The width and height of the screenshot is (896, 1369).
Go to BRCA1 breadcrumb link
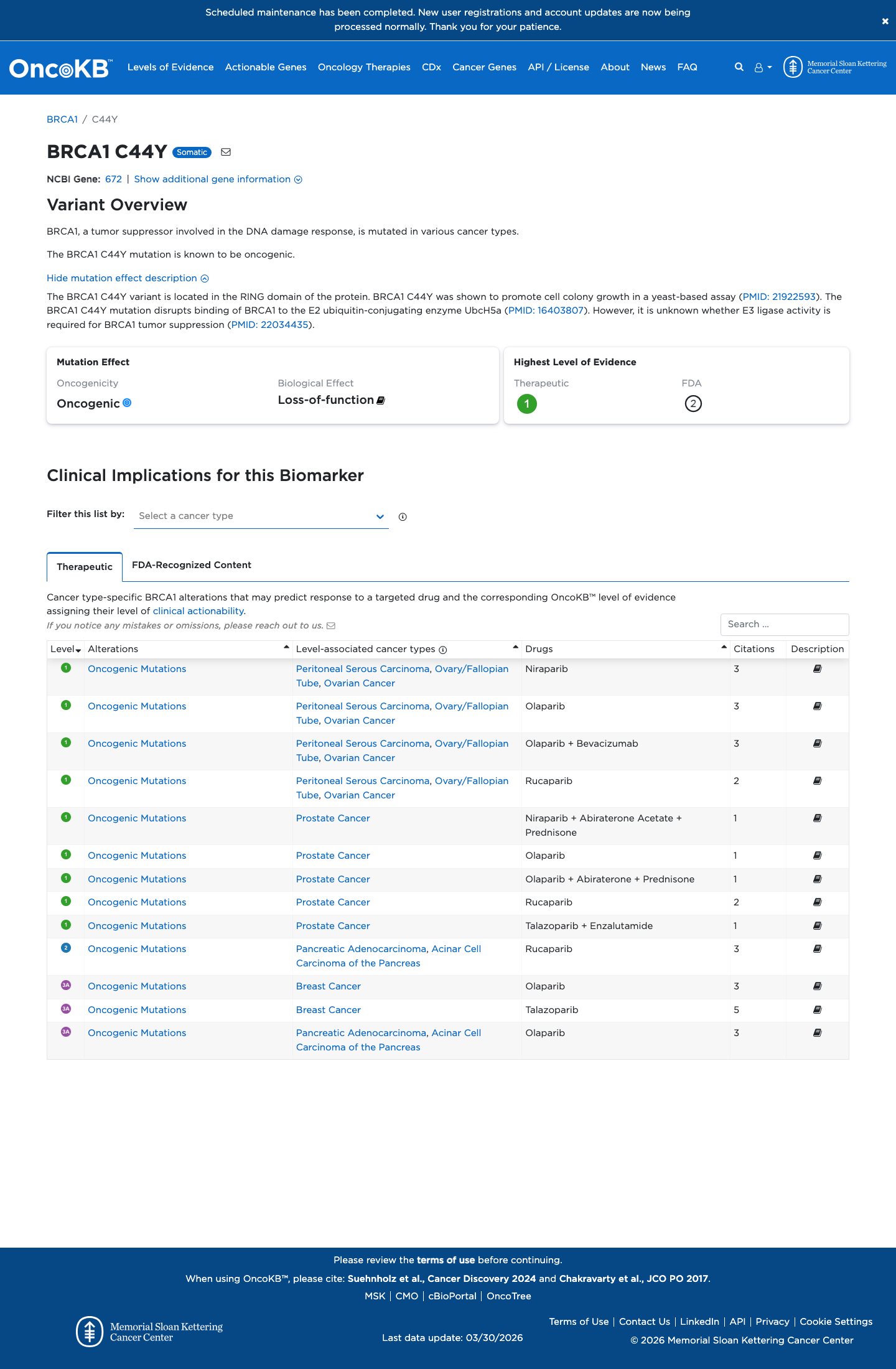tap(62, 119)
